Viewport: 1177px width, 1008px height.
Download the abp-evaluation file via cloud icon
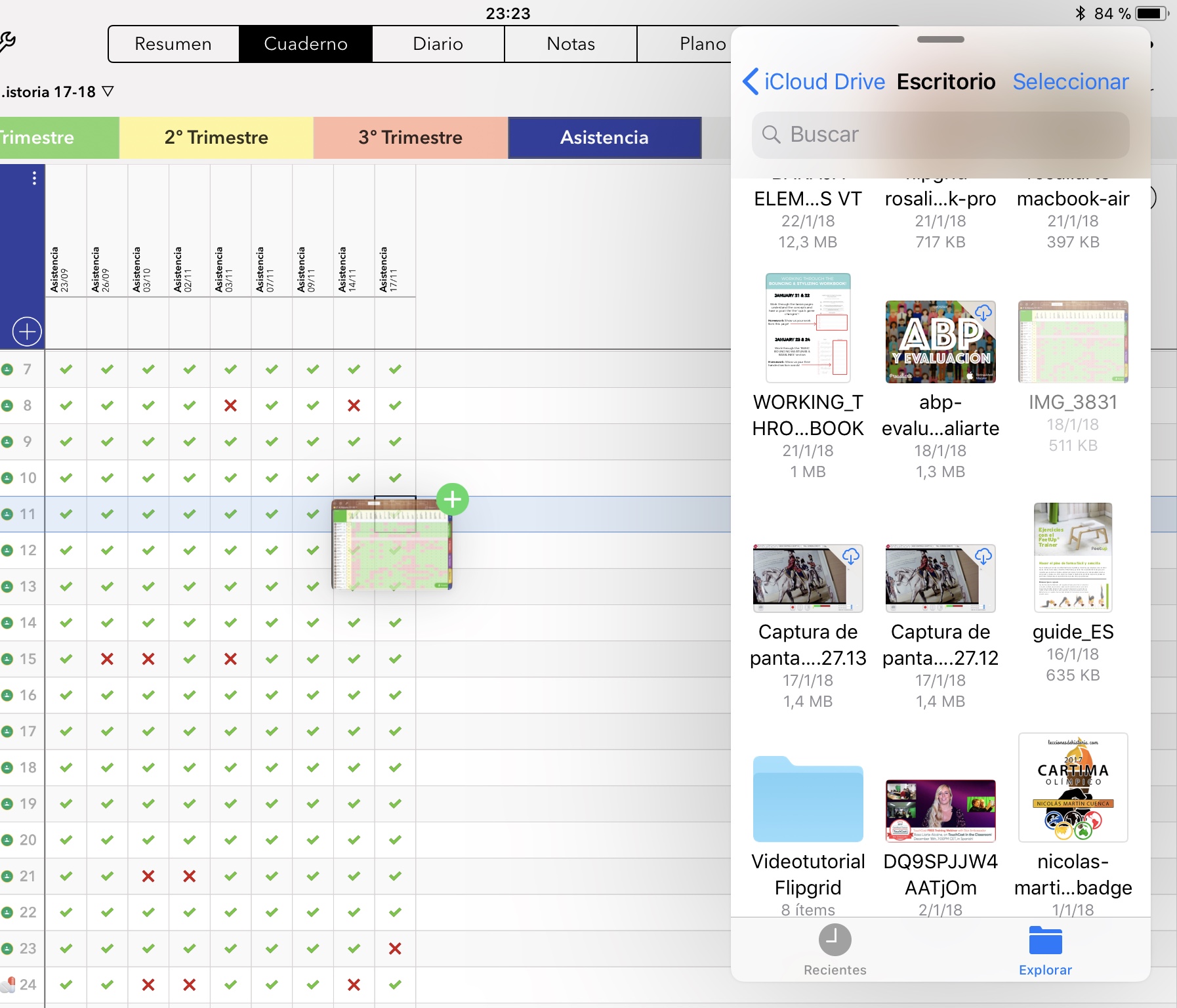[983, 313]
